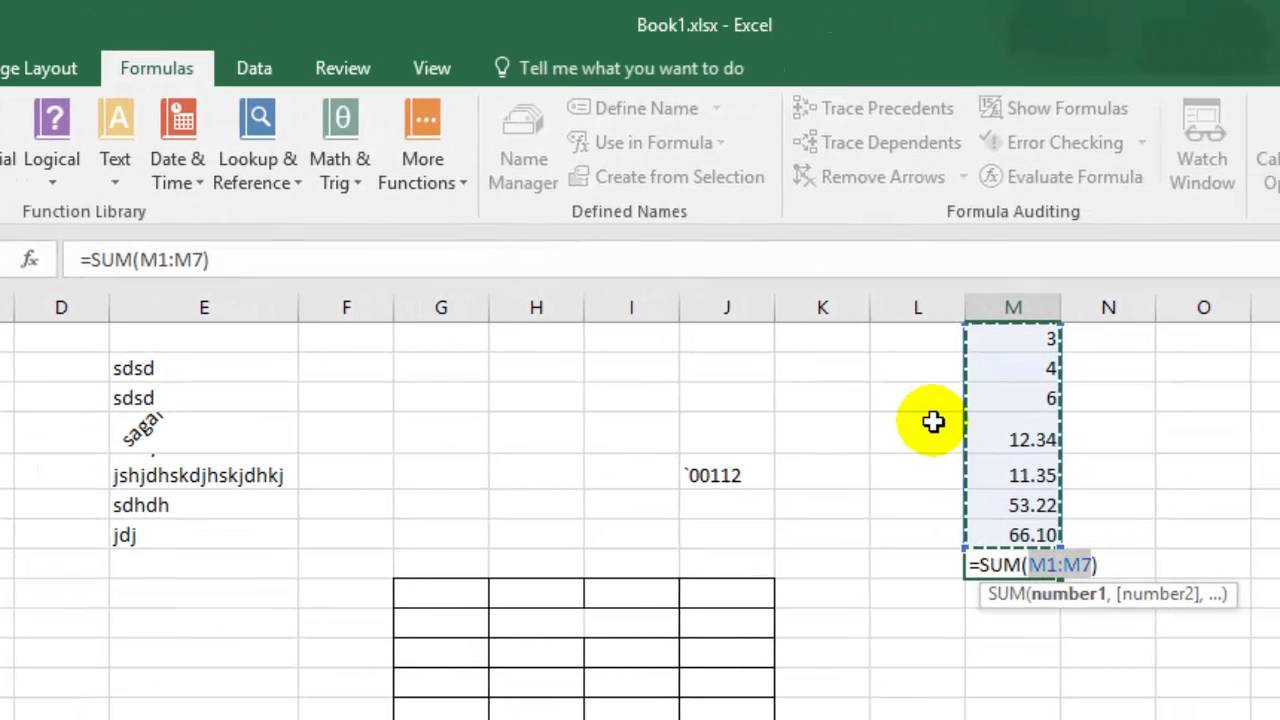This screenshot has width=1280, height=720.
Task: Switch to the Data ribbon tab
Action: tap(254, 68)
